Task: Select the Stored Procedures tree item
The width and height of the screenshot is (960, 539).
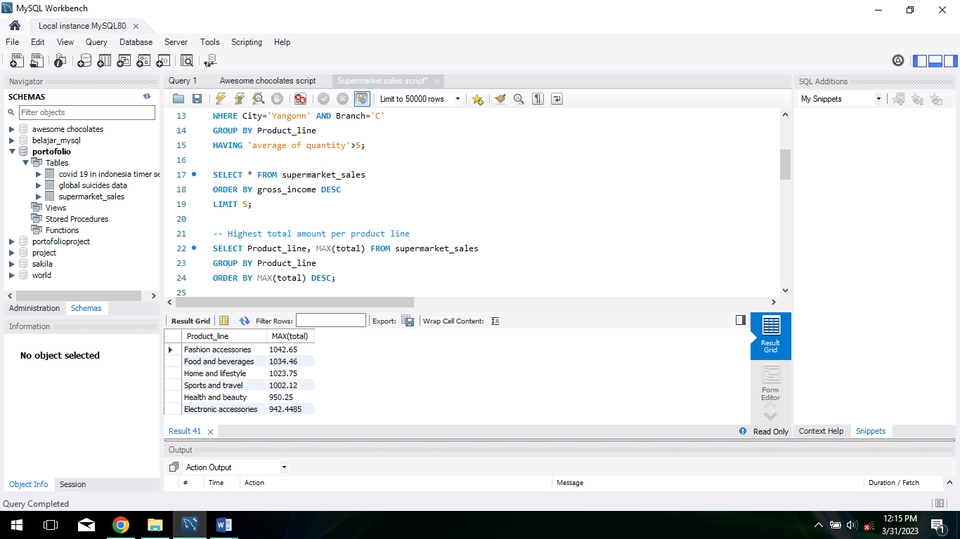Action: pyautogui.click(x=77, y=219)
